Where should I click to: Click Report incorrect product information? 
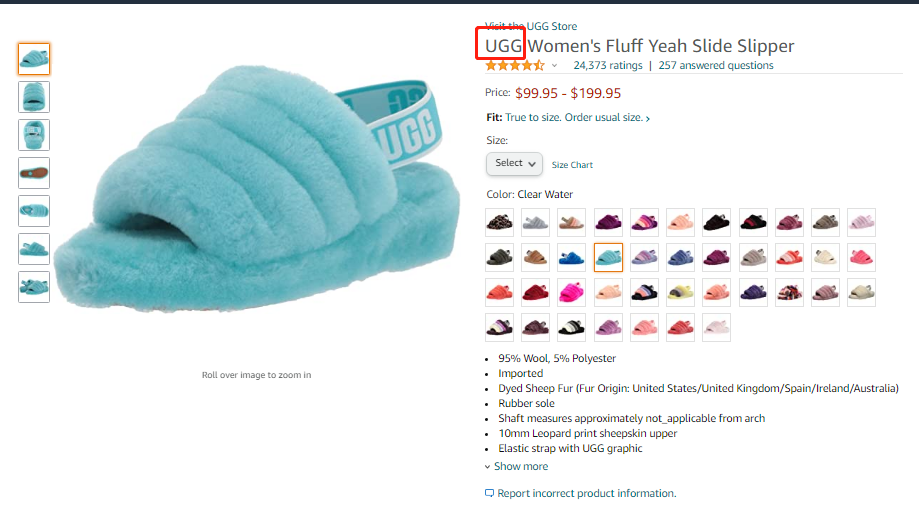(x=586, y=493)
